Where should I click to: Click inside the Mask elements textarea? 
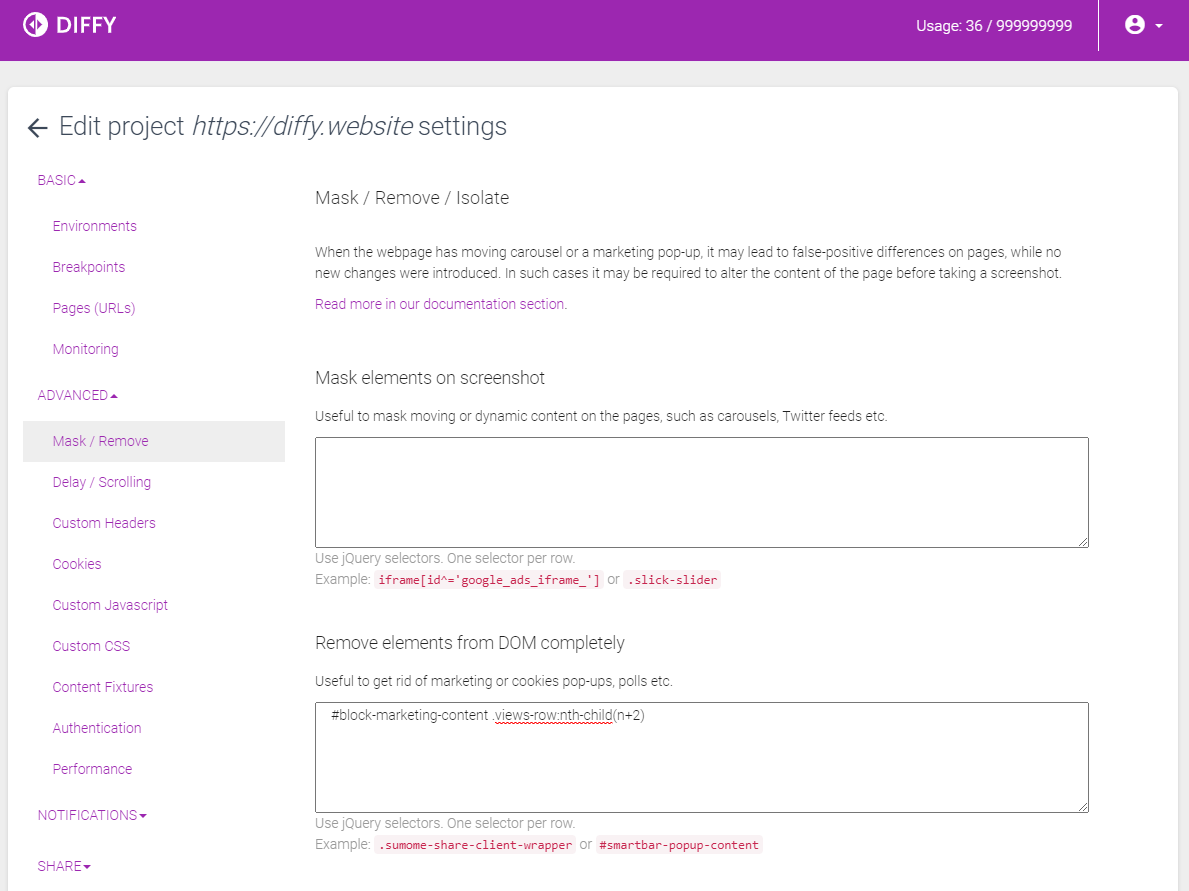point(701,492)
